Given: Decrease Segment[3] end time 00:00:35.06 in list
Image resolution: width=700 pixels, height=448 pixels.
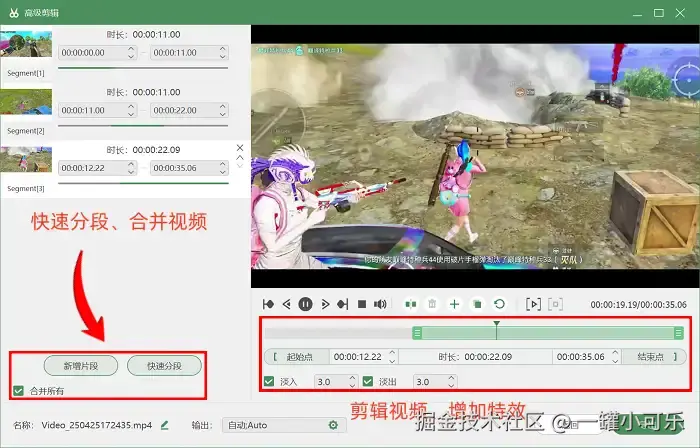Looking at the screenshot, I should [x=223, y=172].
